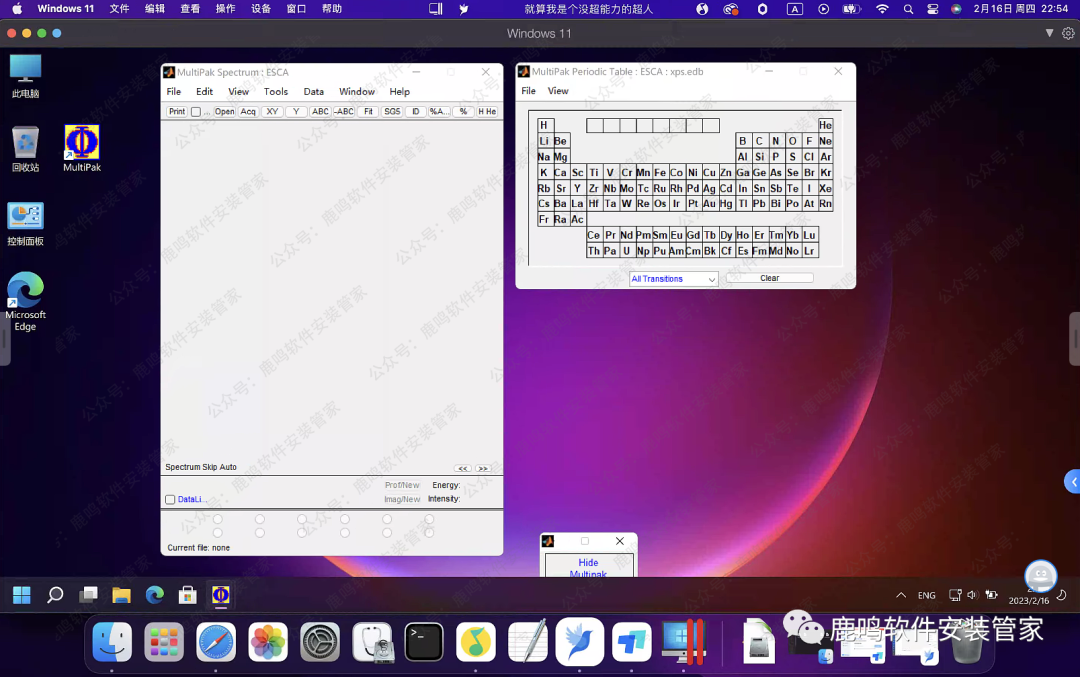Open the Data menu in Spectrum window
Image resolution: width=1080 pixels, height=677 pixels.
point(314,92)
